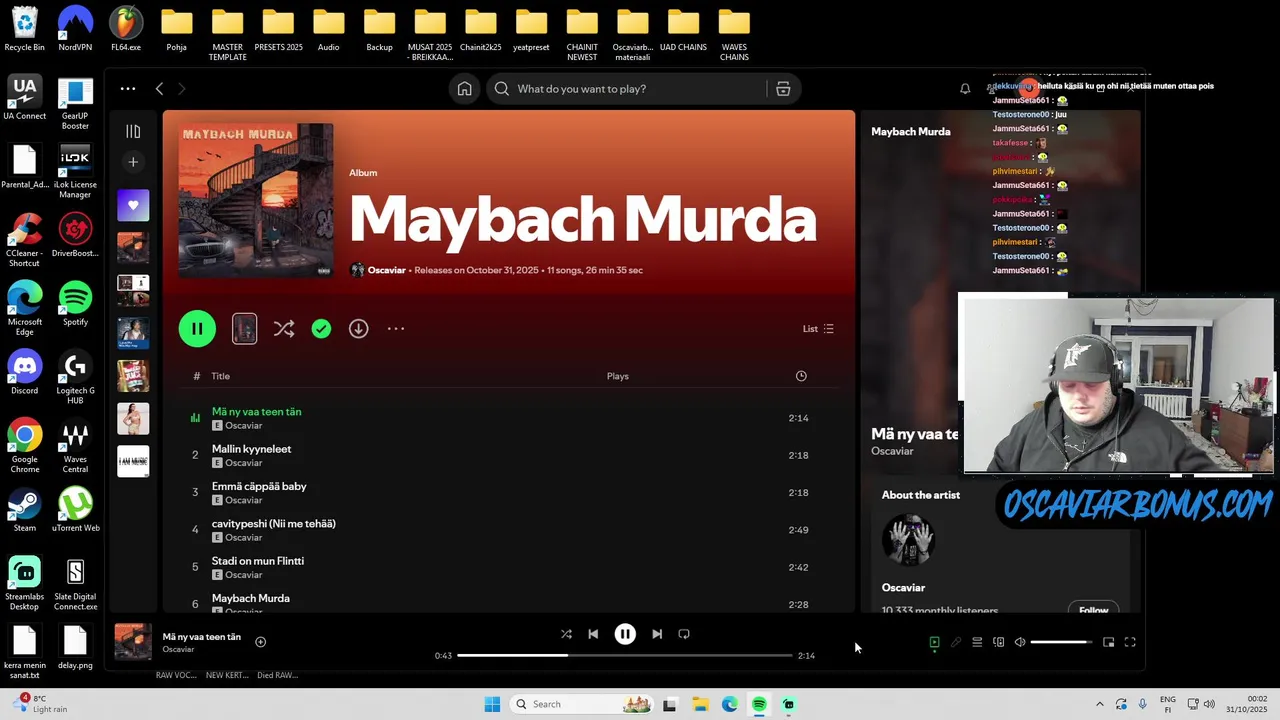Open Oscaviar artist link under album title

[x=386, y=270]
